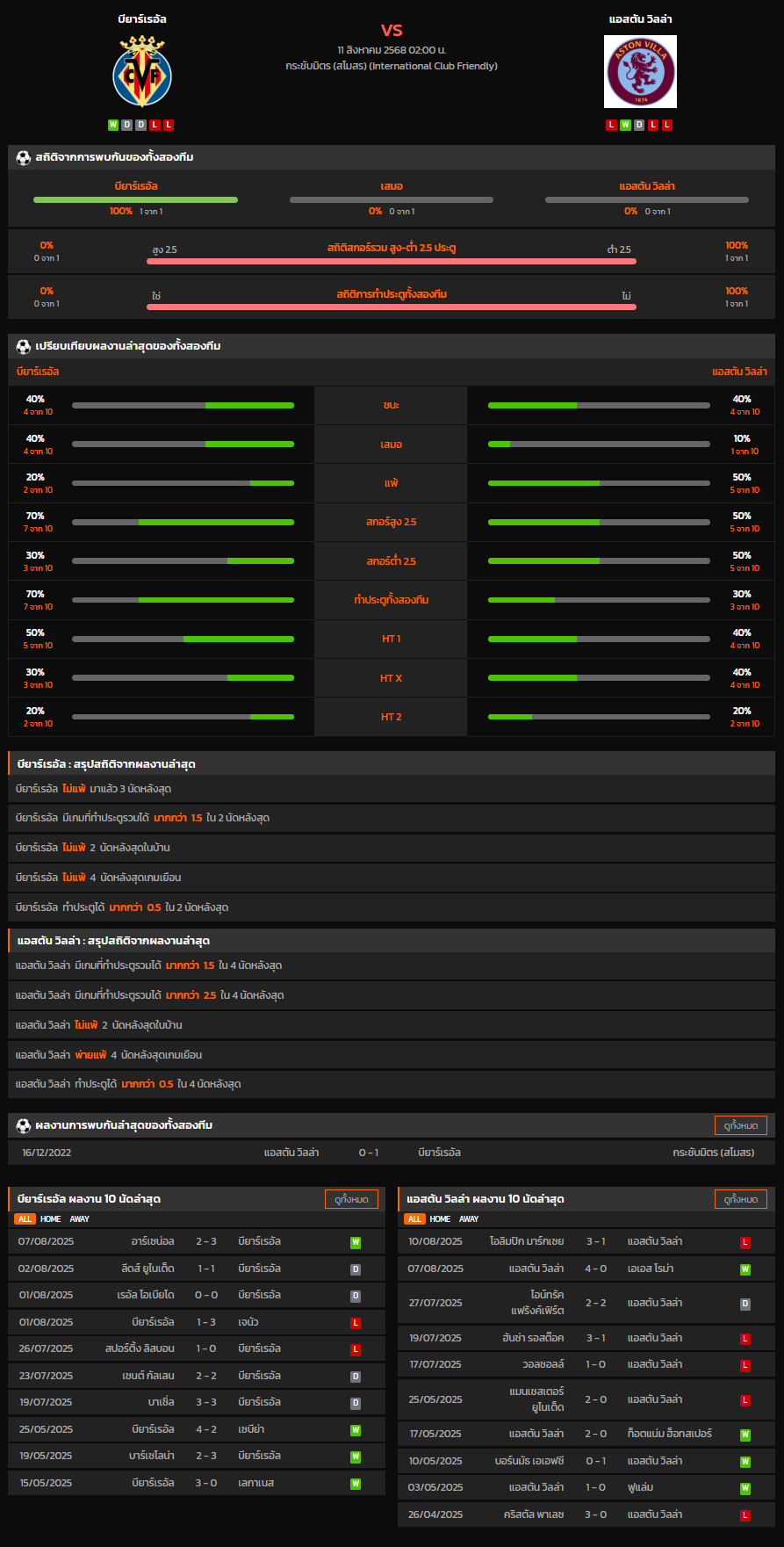Click the W result badge for 07/08/2025 AS Roma match
This screenshot has height=1547, width=784.
tap(745, 1269)
